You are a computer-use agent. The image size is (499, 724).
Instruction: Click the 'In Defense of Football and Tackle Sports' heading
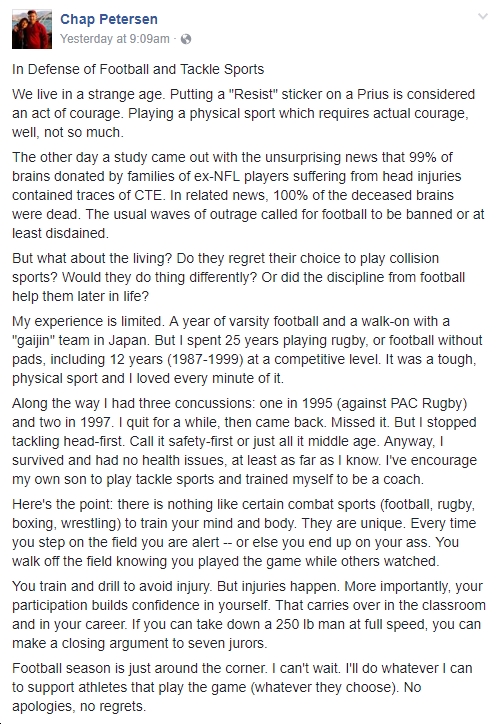(138, 69)
